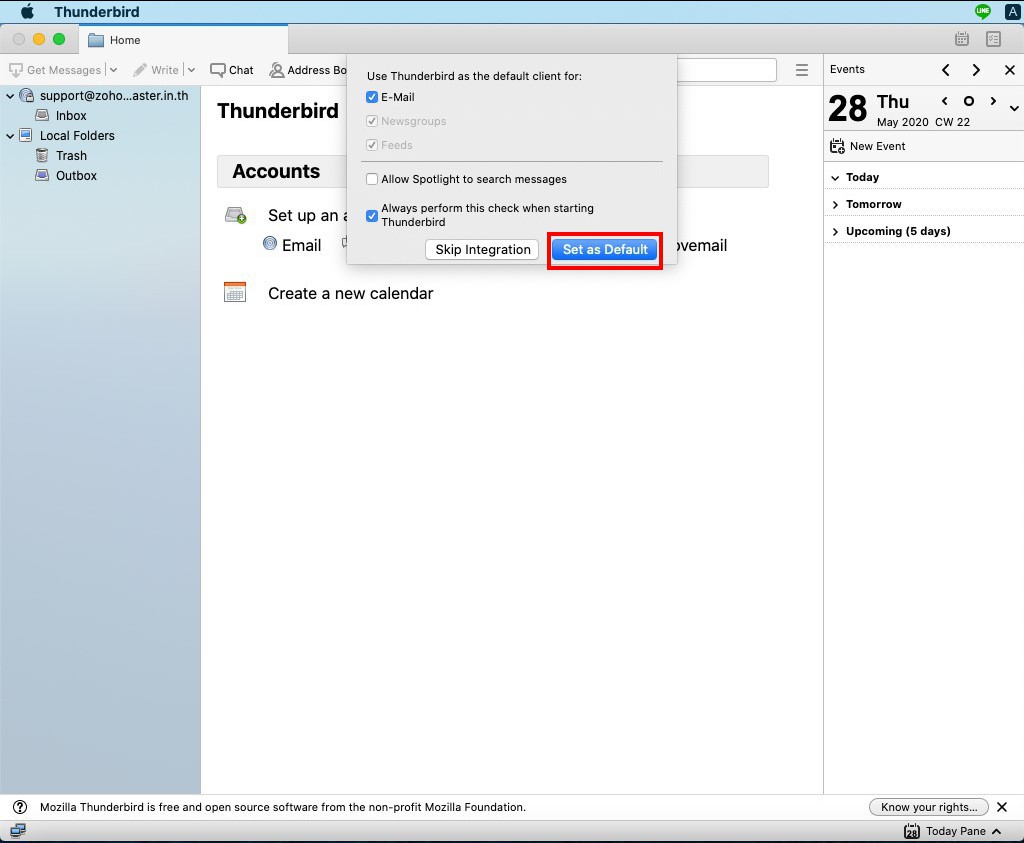The image size is (1024, 843).
Task: Switch to the Home tab
Action: point(183,40)
